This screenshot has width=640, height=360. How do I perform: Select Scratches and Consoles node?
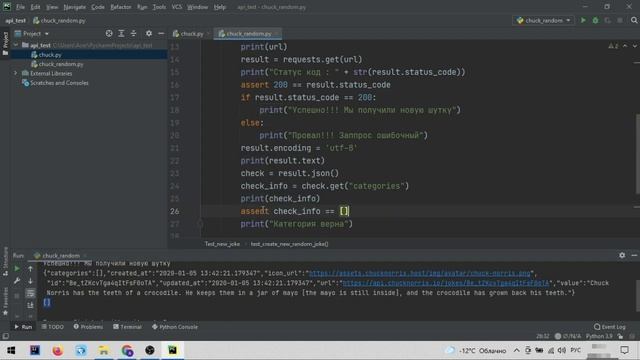point(59,83)
